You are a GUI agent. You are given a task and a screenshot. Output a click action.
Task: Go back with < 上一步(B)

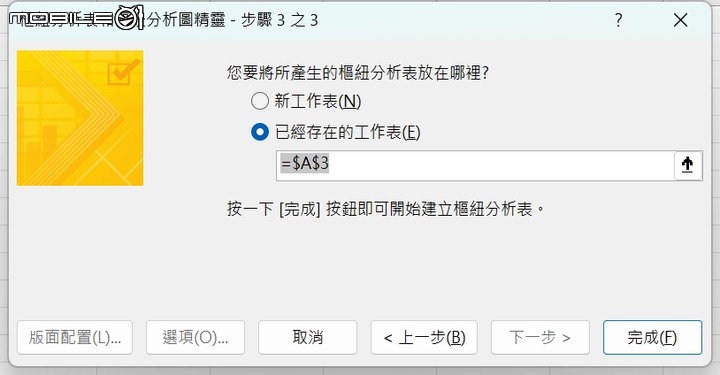click(x=424, y=337)
